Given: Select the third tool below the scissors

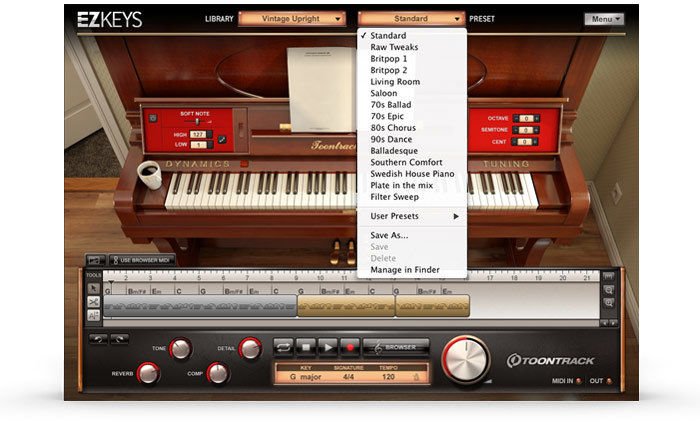Looking at the screenshot, I should [93, 316].
